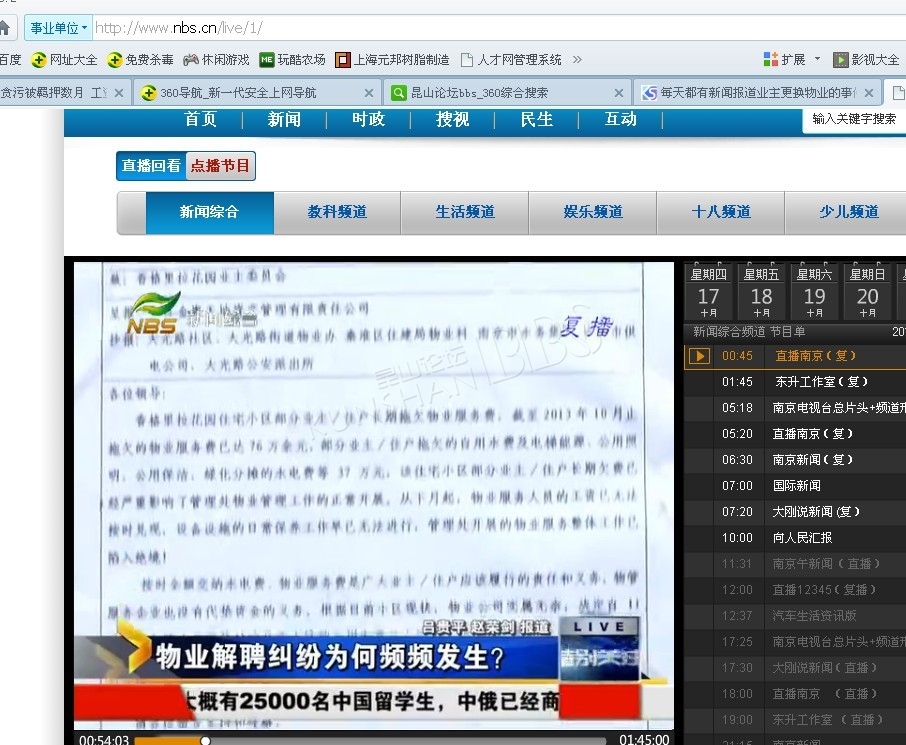Image resolution: width=906 pixels, height=745 pixels.
Task: Open the 网址大全 bookmark icon
Action: (x=39, y=60)
